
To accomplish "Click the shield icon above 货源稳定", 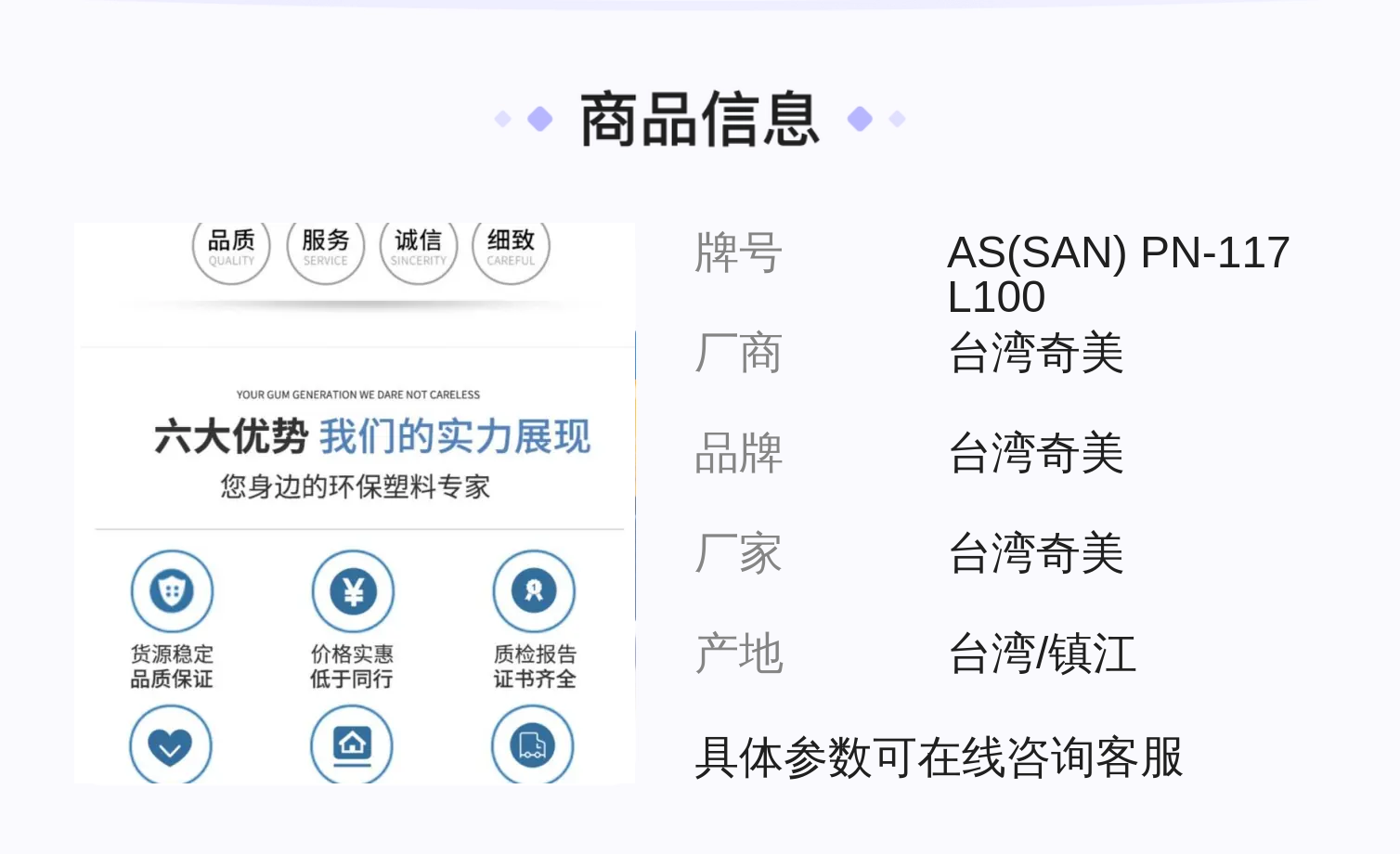I will point(172,591).
